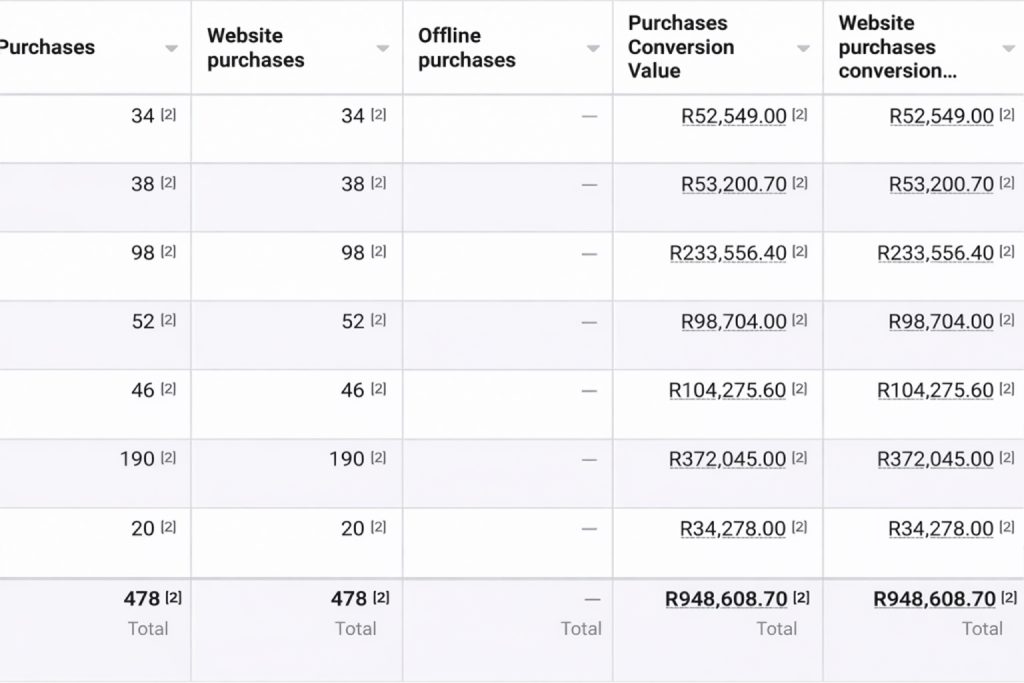The width and height of the screenshot is (1024, 683).
Task: Click the R233,556.40 purchases conversion value
Action: [727, 254]
